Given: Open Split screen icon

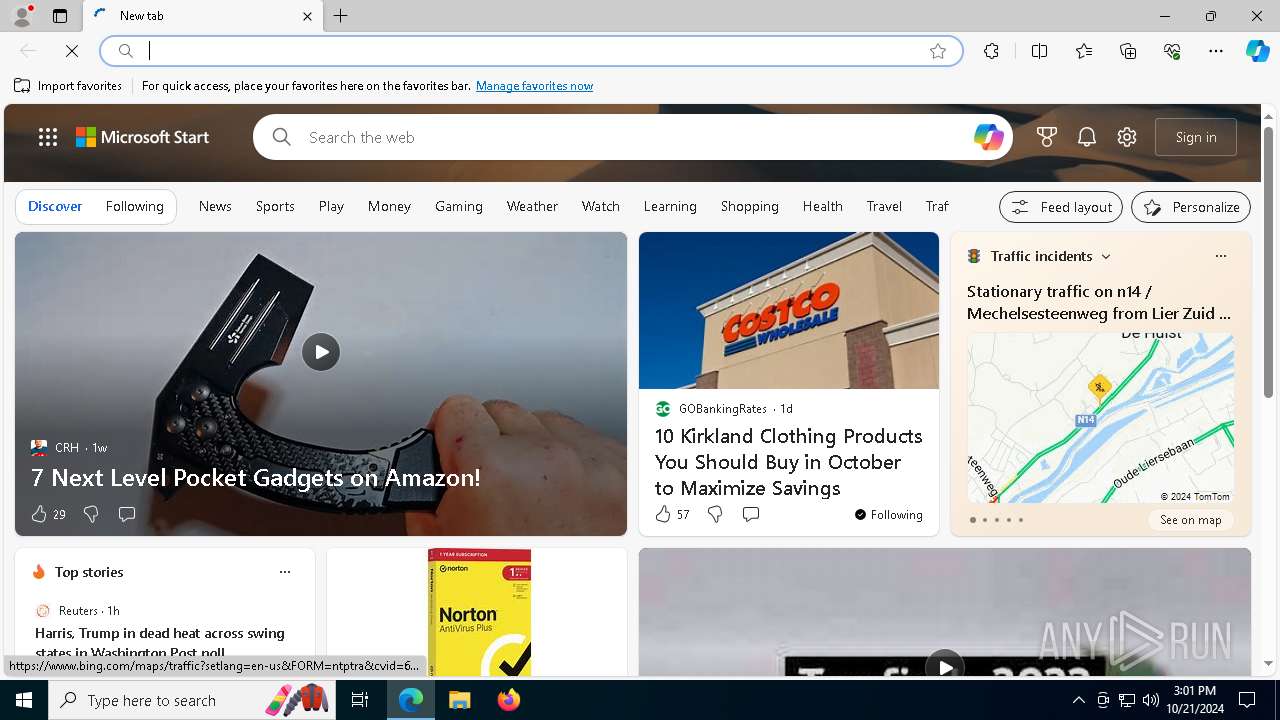Looking at the screenshot, I should pyautogui.click(x=1040, y=51).
